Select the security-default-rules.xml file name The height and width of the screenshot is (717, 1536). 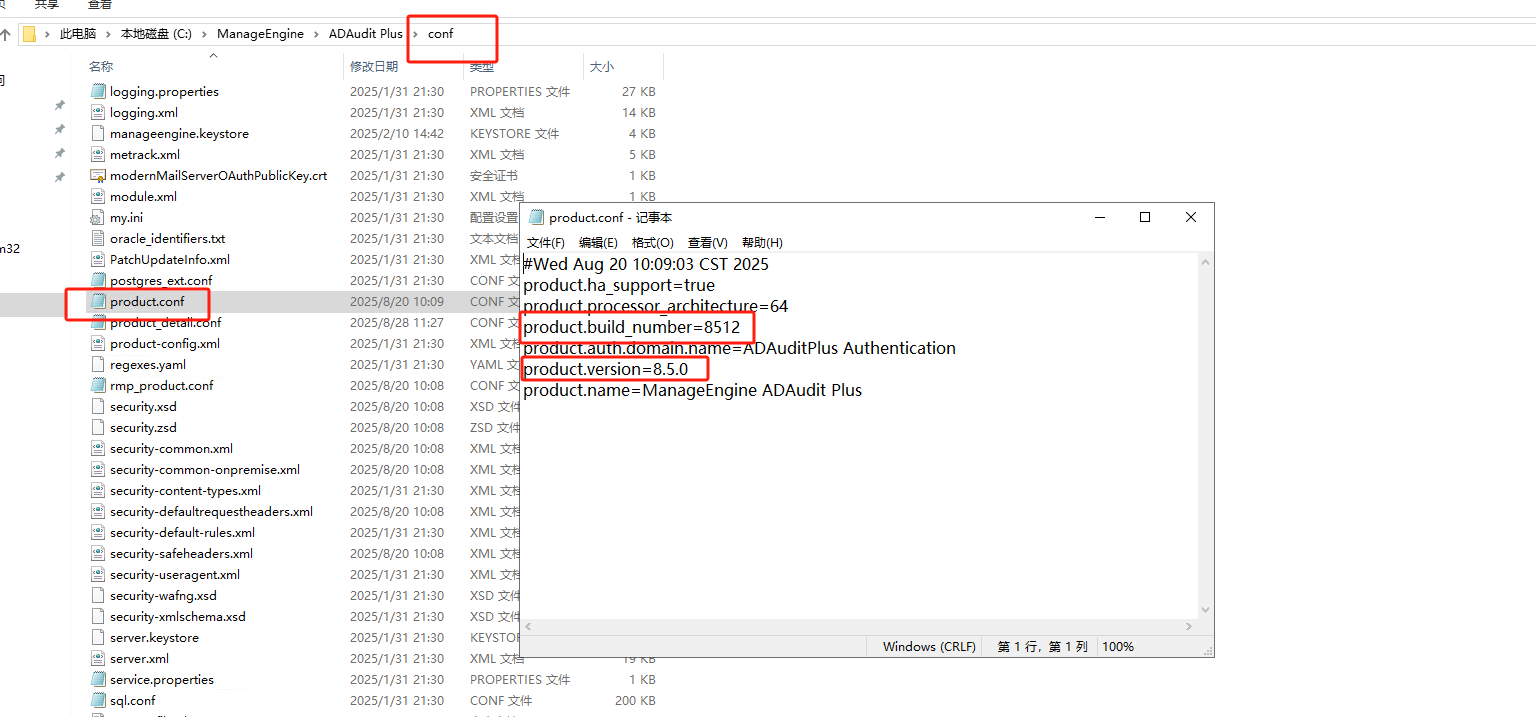182,533
